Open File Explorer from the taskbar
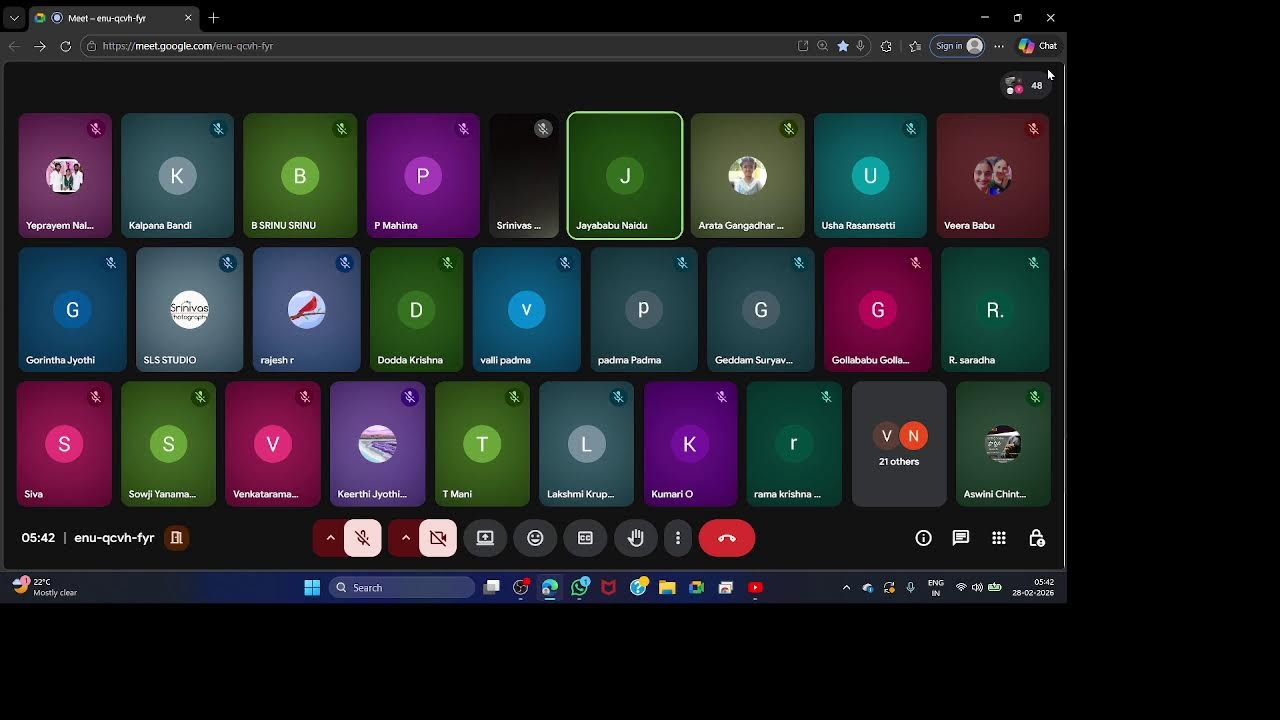Viewport: 1280px width, 720px height. 667,588
